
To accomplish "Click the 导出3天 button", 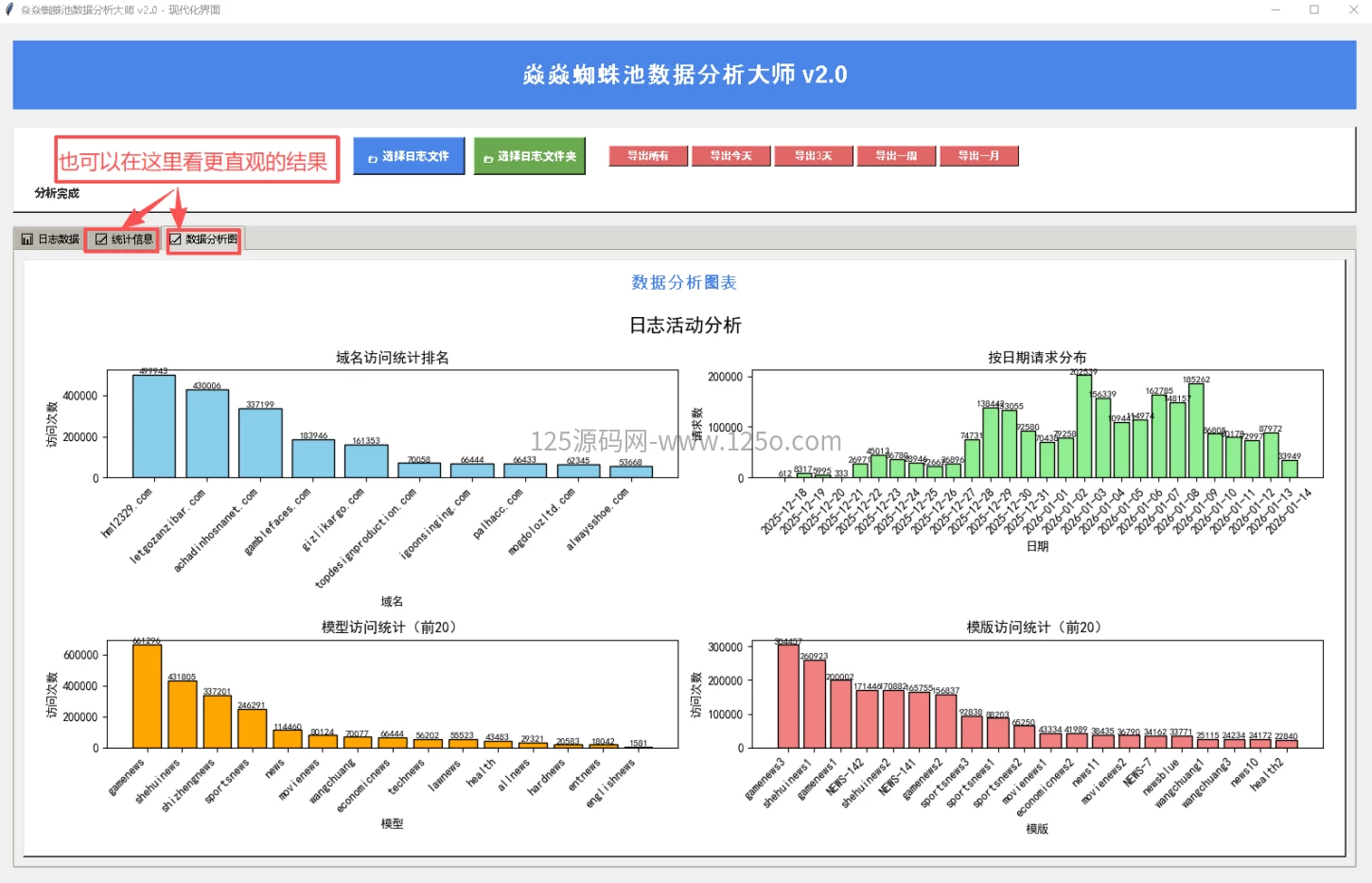I will (x=813, y=156).
